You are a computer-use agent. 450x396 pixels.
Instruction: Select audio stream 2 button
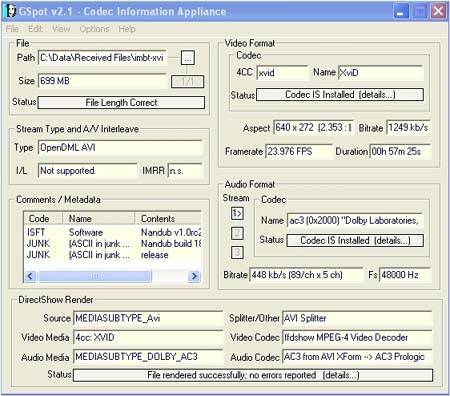pos(237,233)
